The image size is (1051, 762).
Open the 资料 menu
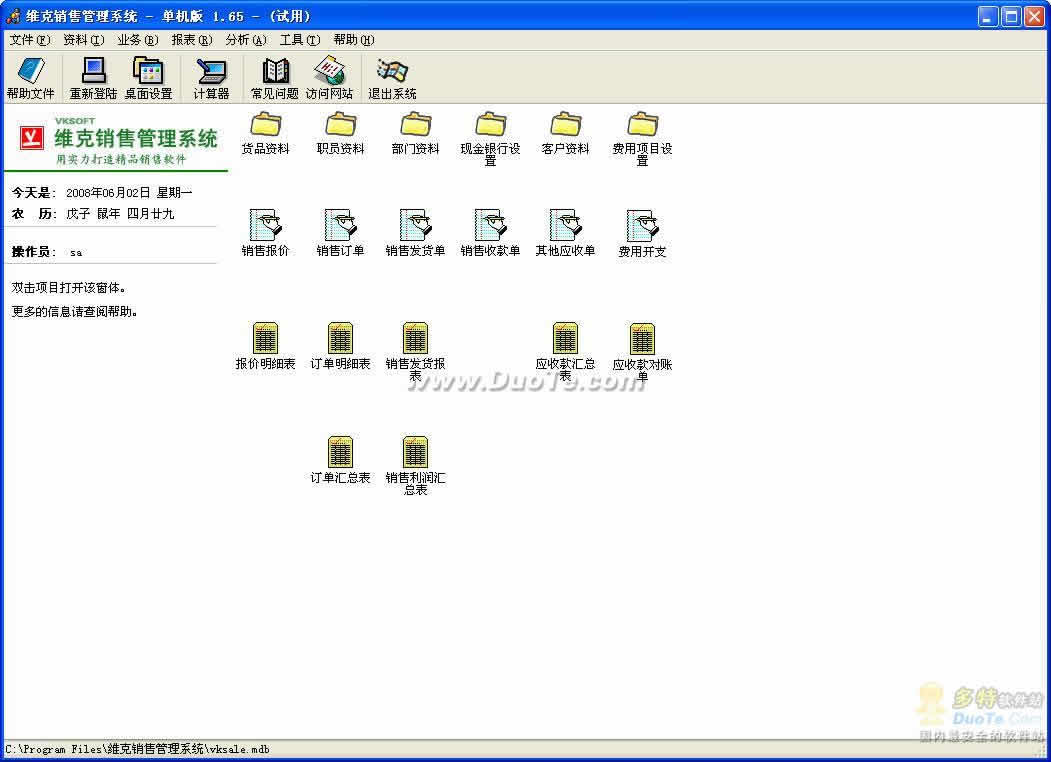[84, 40]
